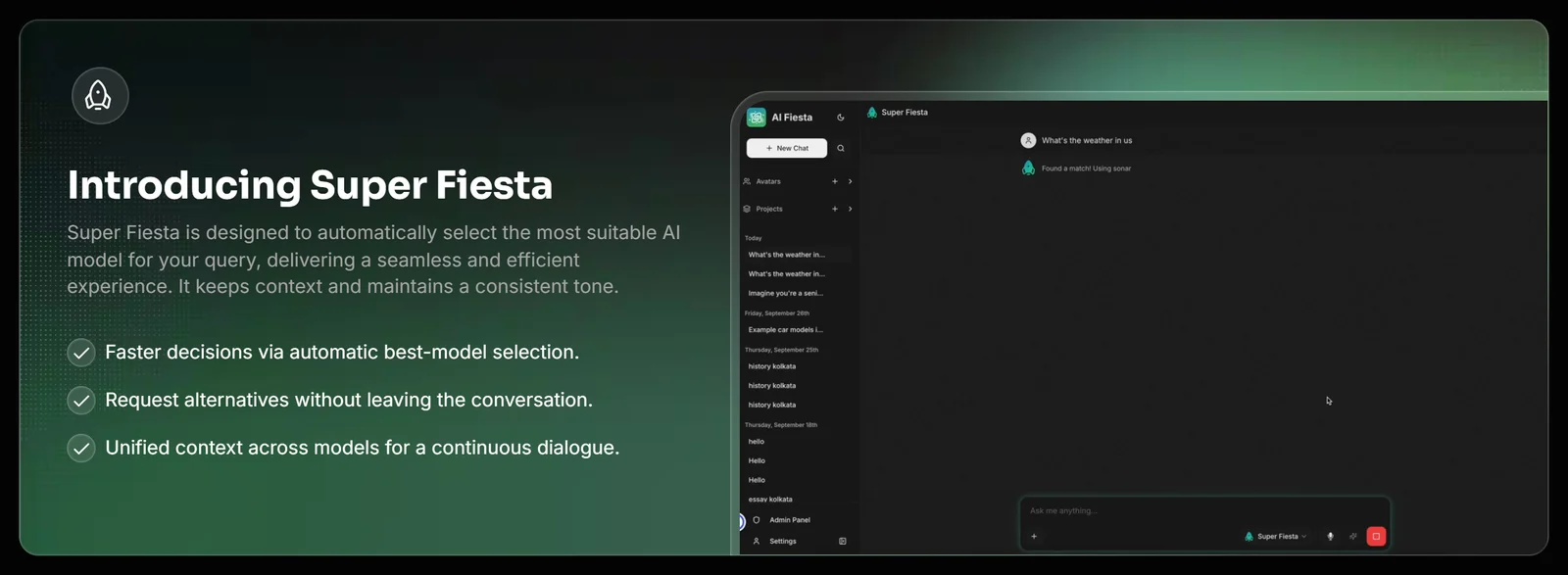Collapse the sidebar with the panel icon
1568x575 pixels.
pyautogui.click(x=843, y=541)
